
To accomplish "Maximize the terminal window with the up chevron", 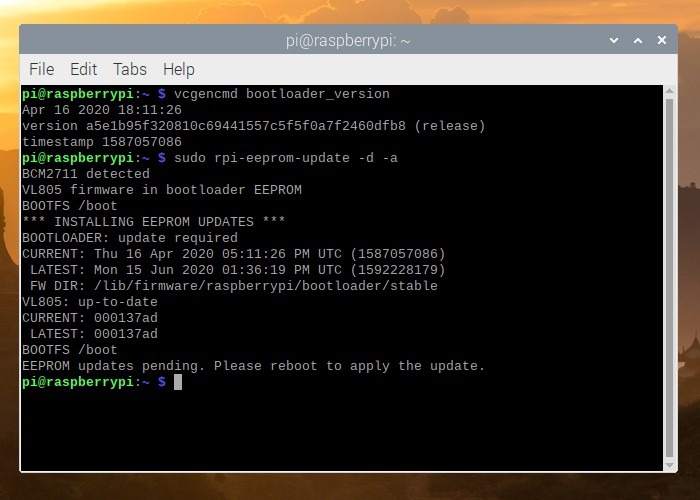I will click(638, 41).
